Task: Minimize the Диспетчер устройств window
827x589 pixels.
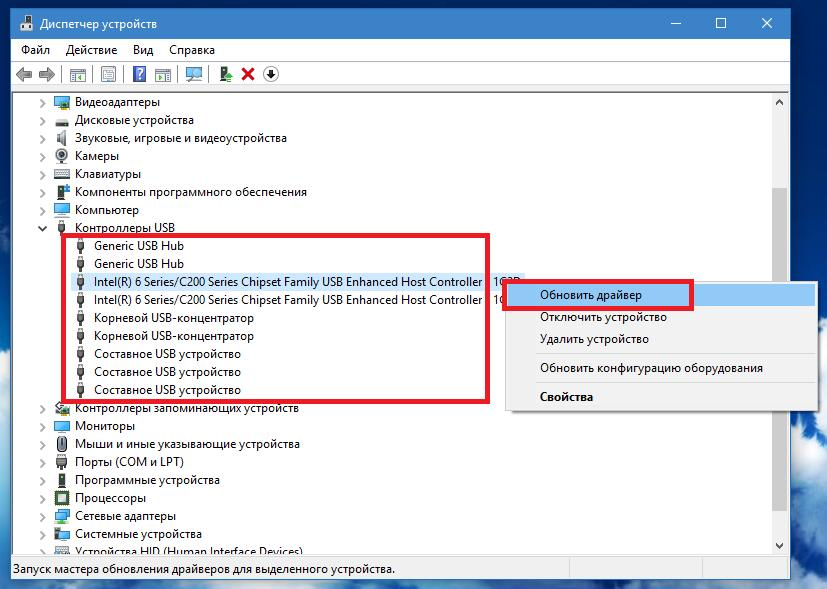Action: coord(676,23)
